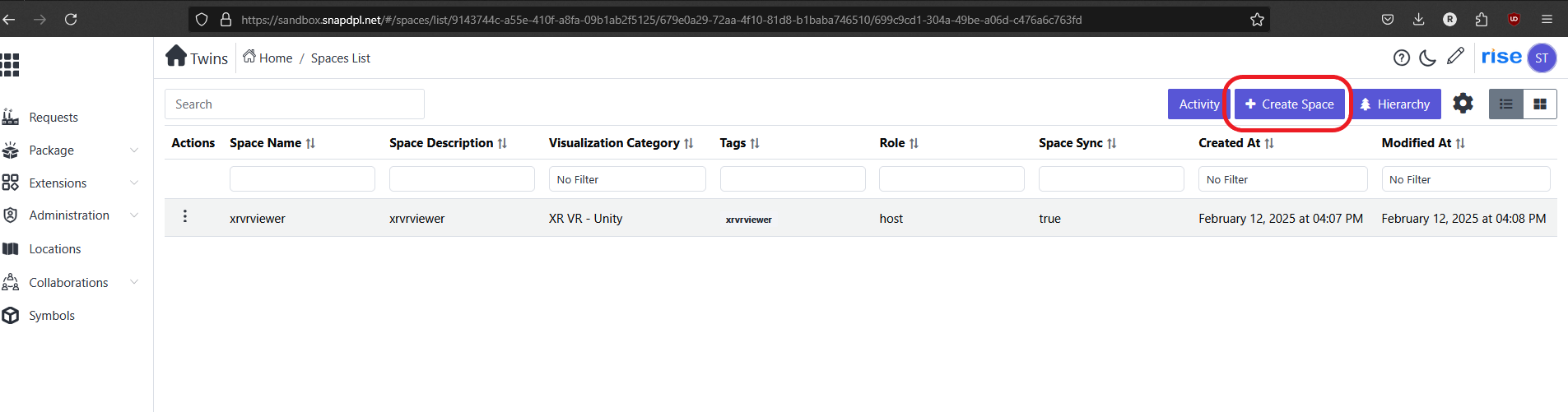Open the ST user avatar
The image size is (1568, 412).
(x=1542, y=58)
